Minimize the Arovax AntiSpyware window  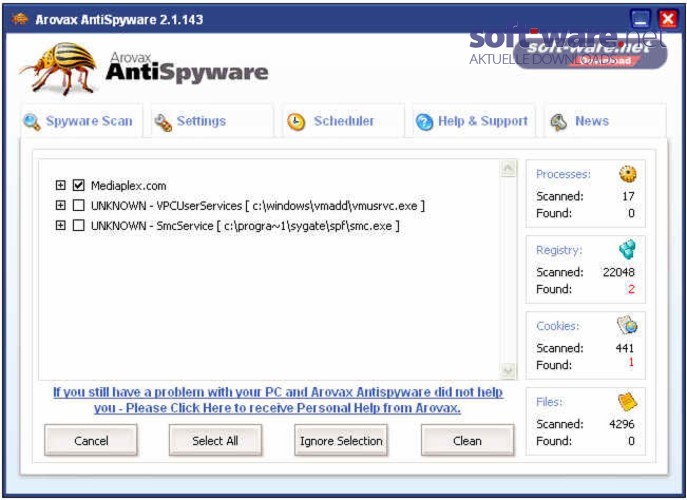(640, 19)
